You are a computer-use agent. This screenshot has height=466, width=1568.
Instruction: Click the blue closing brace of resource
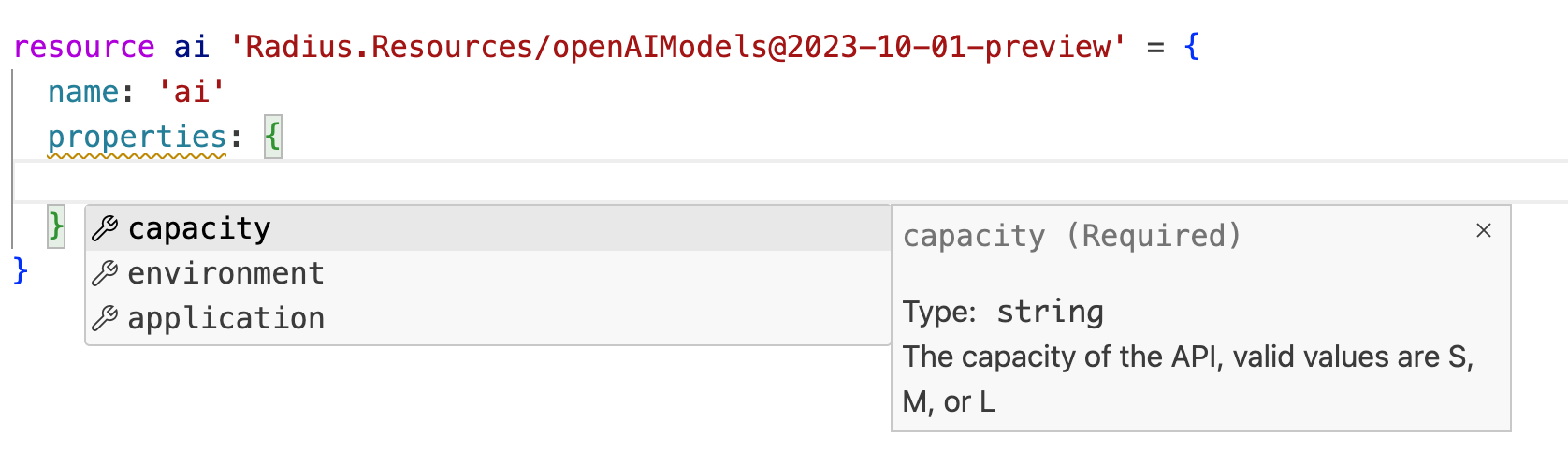pyautogui.click(x=21, y=271)
